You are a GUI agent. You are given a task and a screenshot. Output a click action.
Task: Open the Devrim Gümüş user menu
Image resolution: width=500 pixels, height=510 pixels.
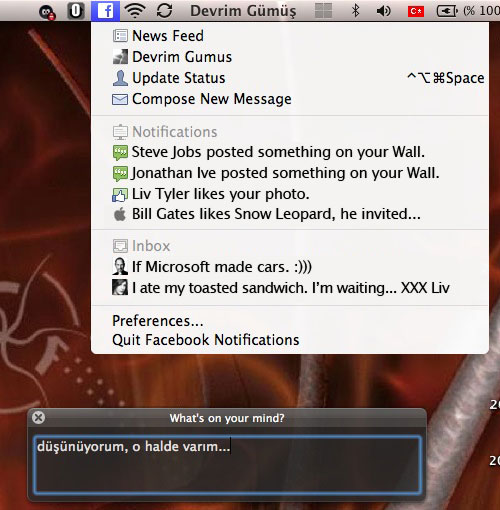(x=243, y=11)
